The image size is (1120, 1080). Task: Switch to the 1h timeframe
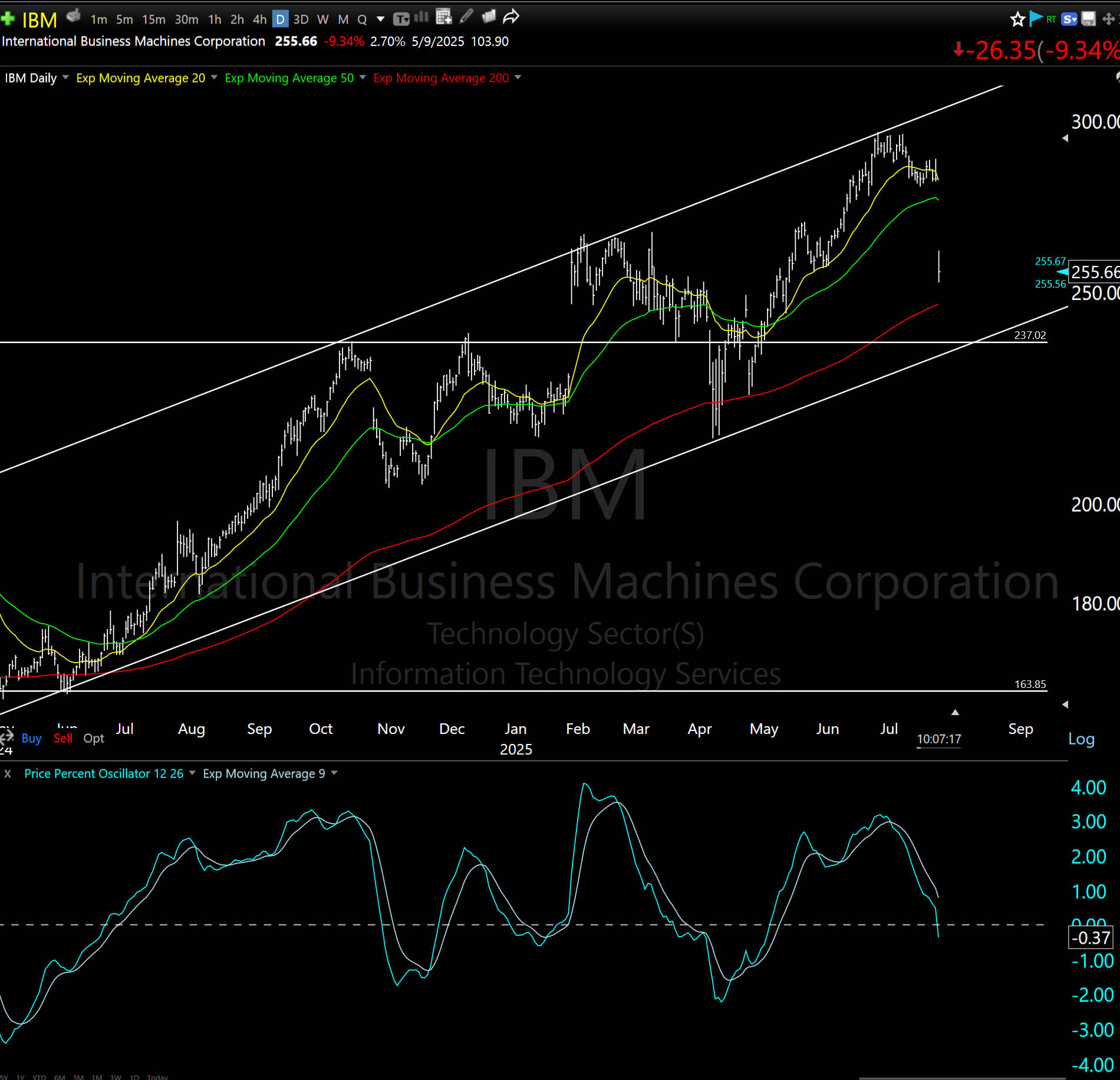(215, 19)
